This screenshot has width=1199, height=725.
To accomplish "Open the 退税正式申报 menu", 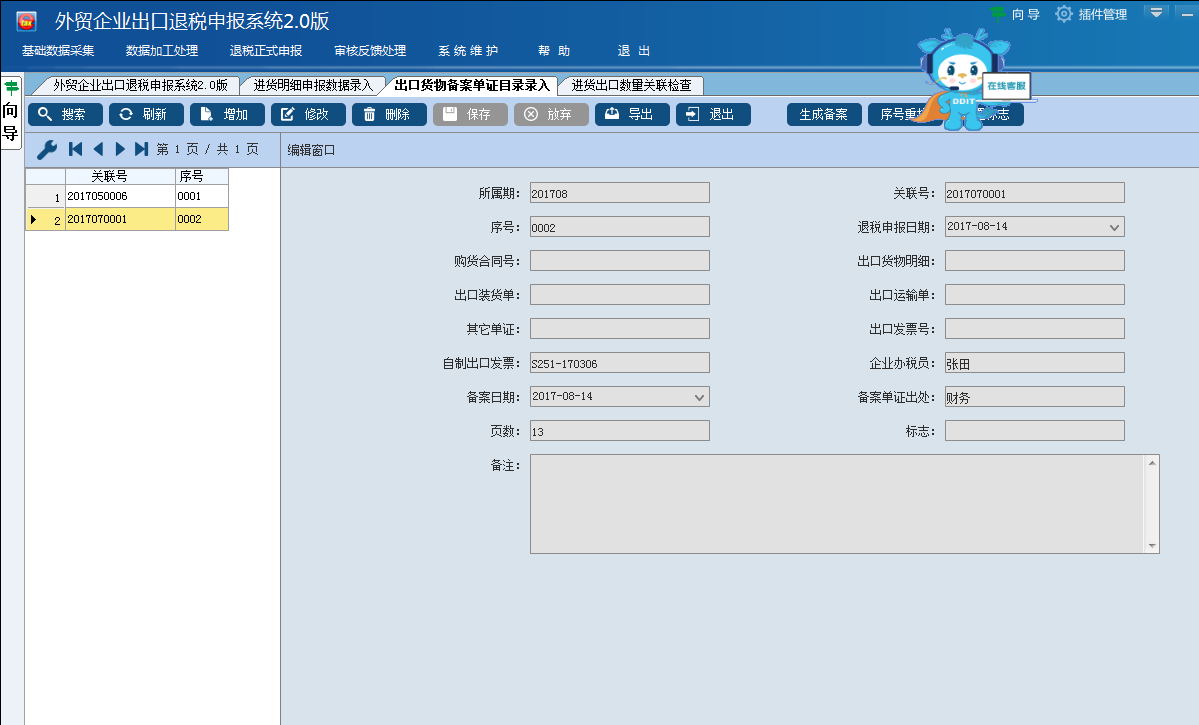I will 265,51.
